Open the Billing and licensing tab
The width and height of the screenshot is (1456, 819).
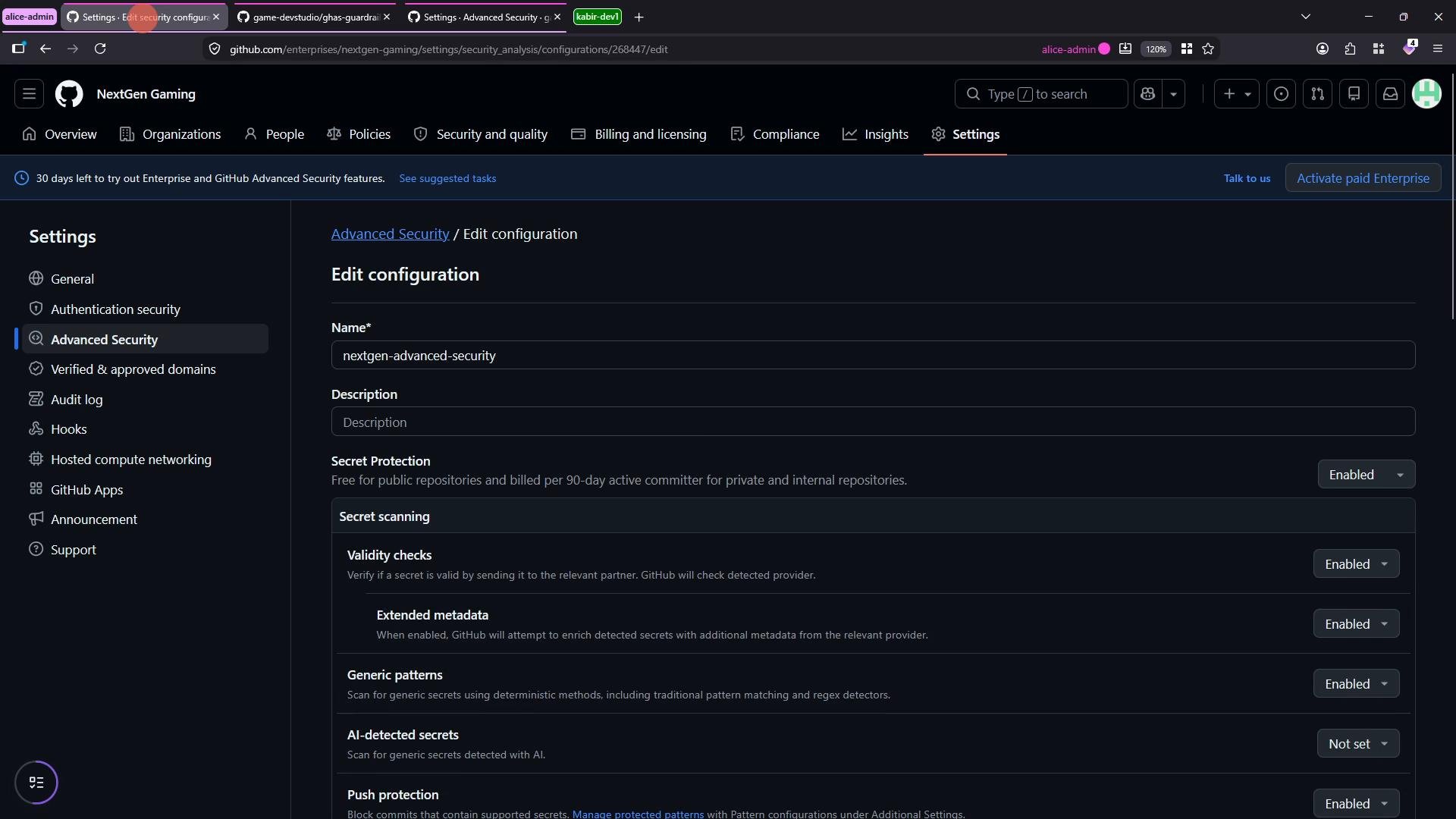(x=639, y=134)
